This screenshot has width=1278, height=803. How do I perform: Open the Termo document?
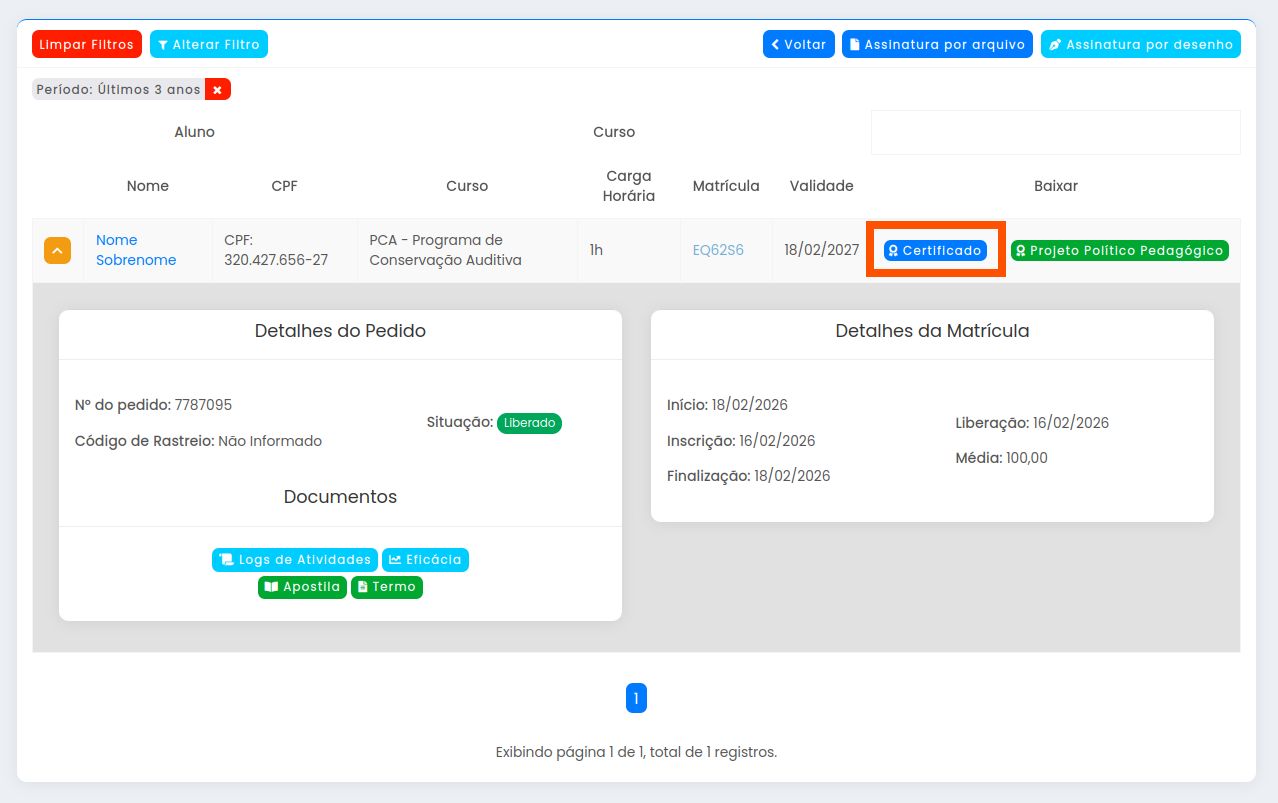pyautogui.click(x=387, y=587)
